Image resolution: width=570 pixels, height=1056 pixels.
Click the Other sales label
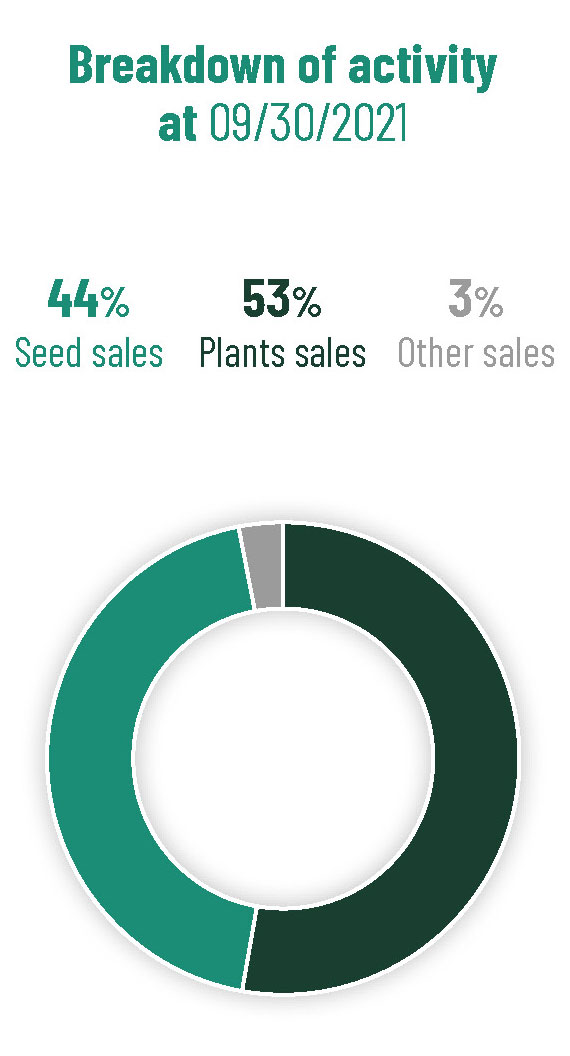point(476,353)
